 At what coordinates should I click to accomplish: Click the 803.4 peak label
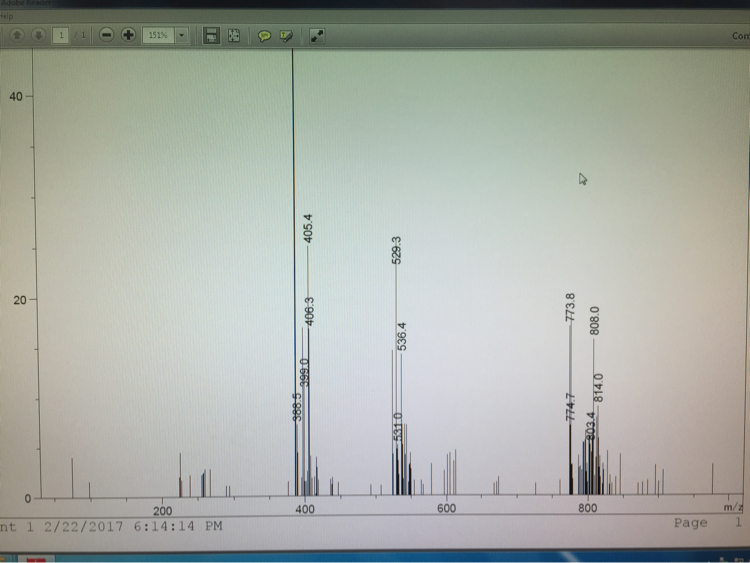[x=591, y=426]
